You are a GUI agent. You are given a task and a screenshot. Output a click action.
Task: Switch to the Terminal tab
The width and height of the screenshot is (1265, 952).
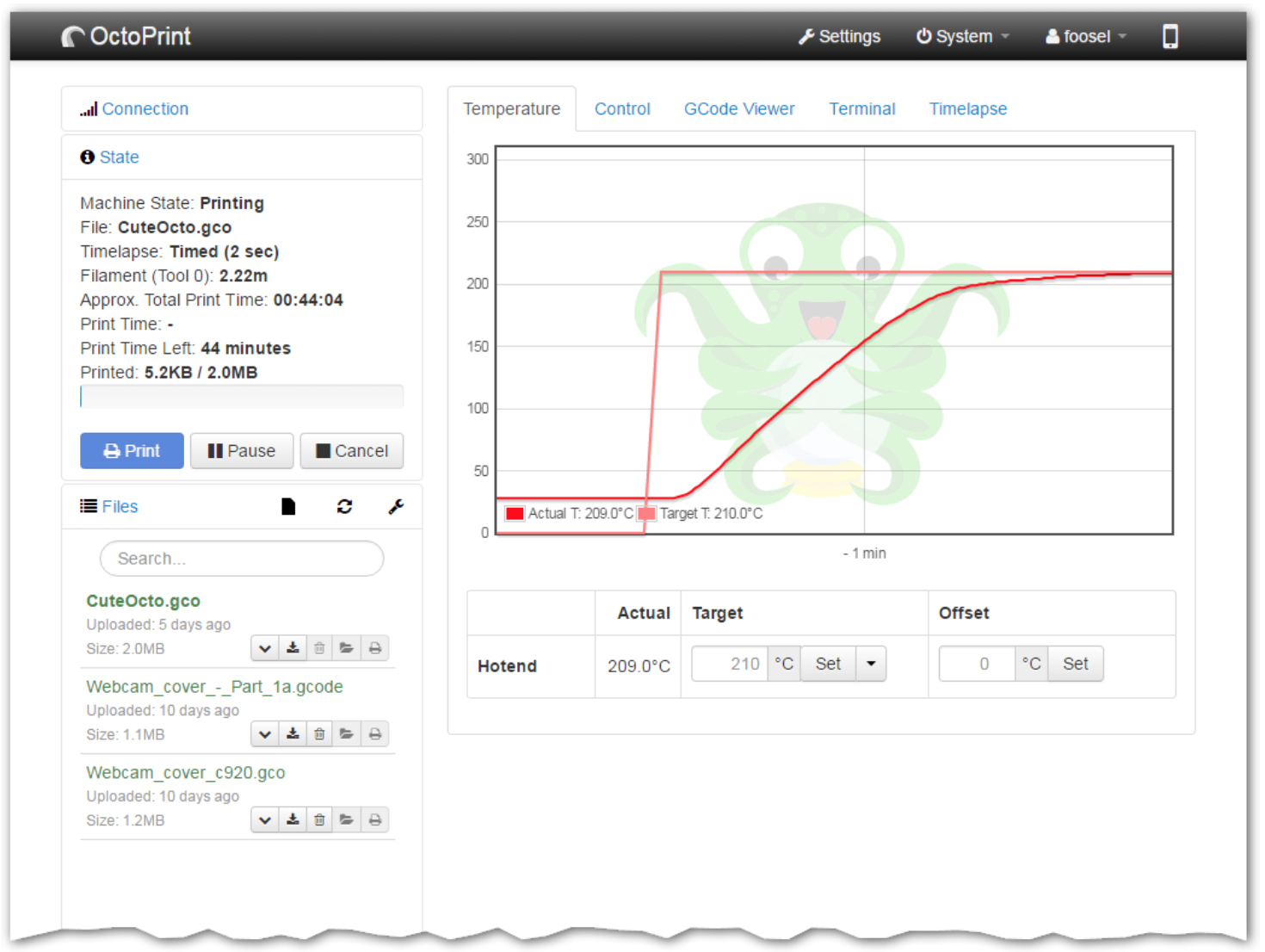pyautogui.click(x=861, y=108)
